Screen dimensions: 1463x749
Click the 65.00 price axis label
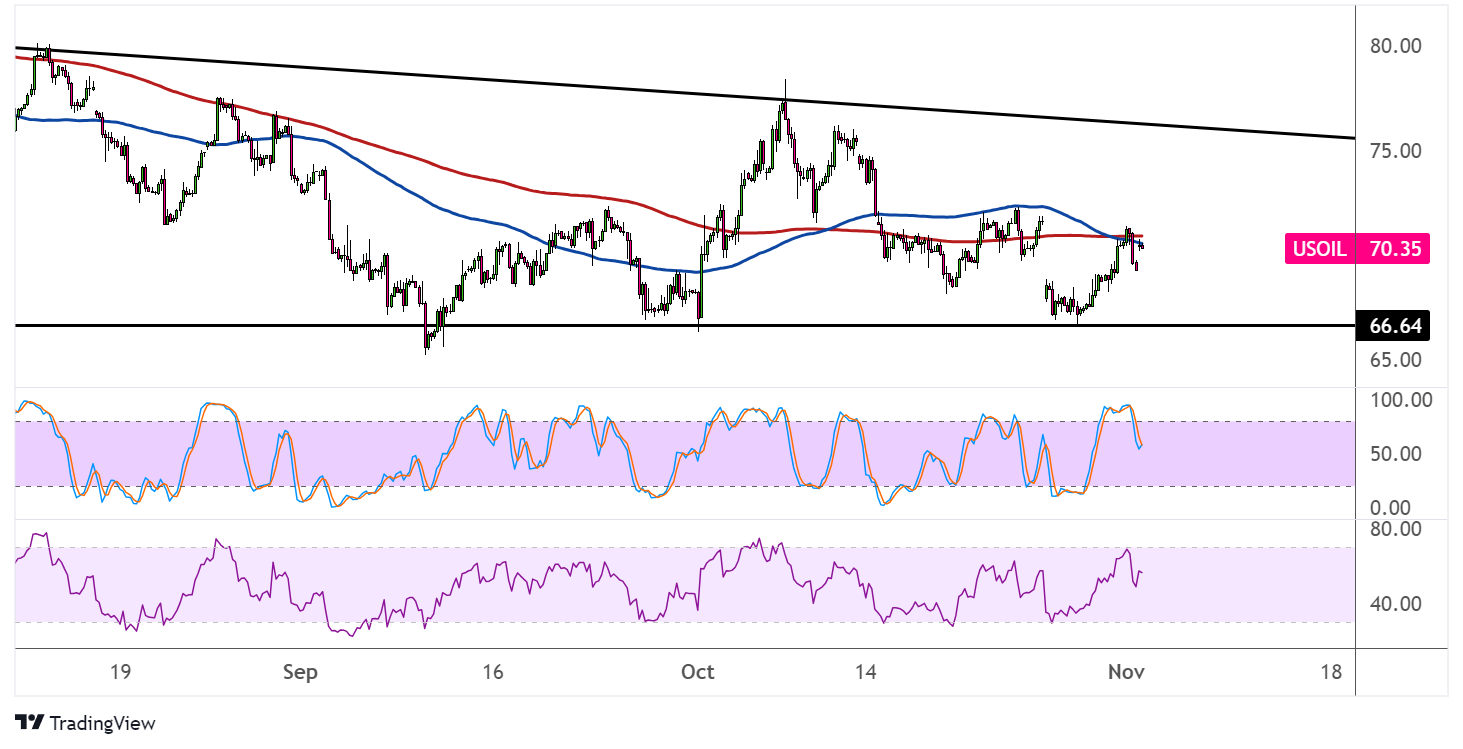point(1395,359)
